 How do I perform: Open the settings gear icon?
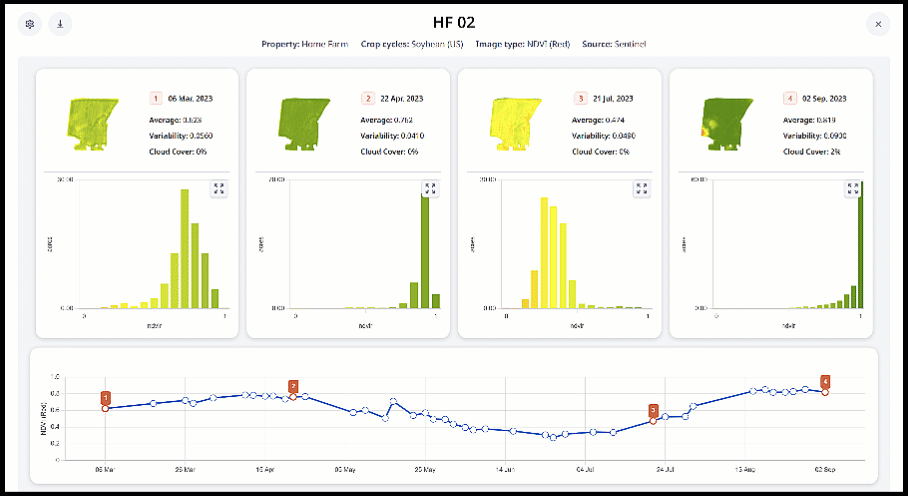pos(31,24)
